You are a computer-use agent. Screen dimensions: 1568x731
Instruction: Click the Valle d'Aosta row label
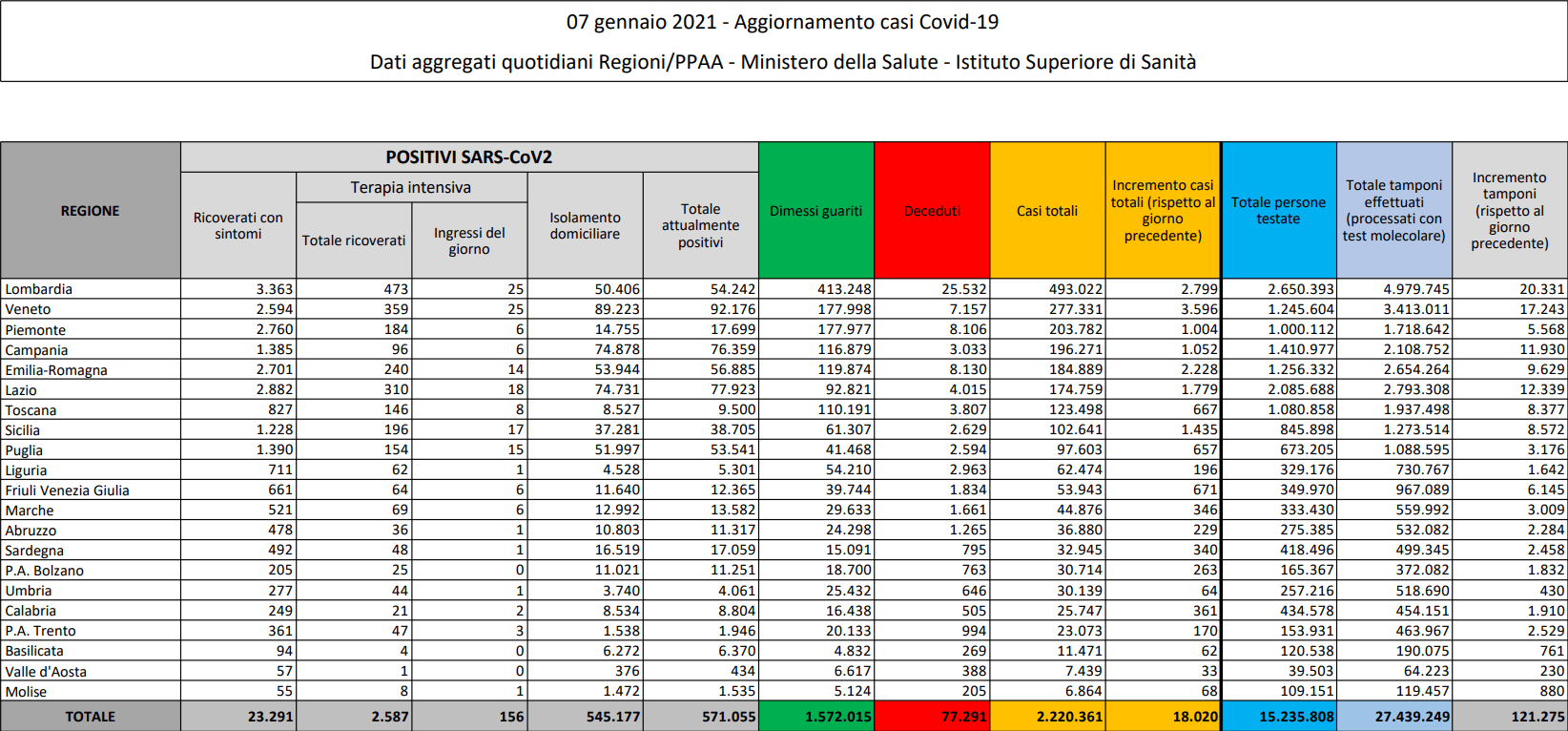coord(46,672)
